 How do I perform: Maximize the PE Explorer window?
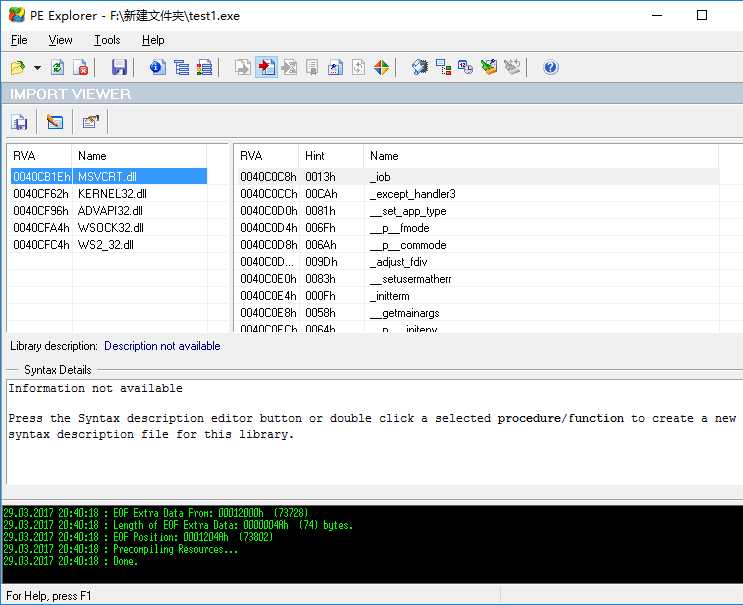(x=702, y=15)
